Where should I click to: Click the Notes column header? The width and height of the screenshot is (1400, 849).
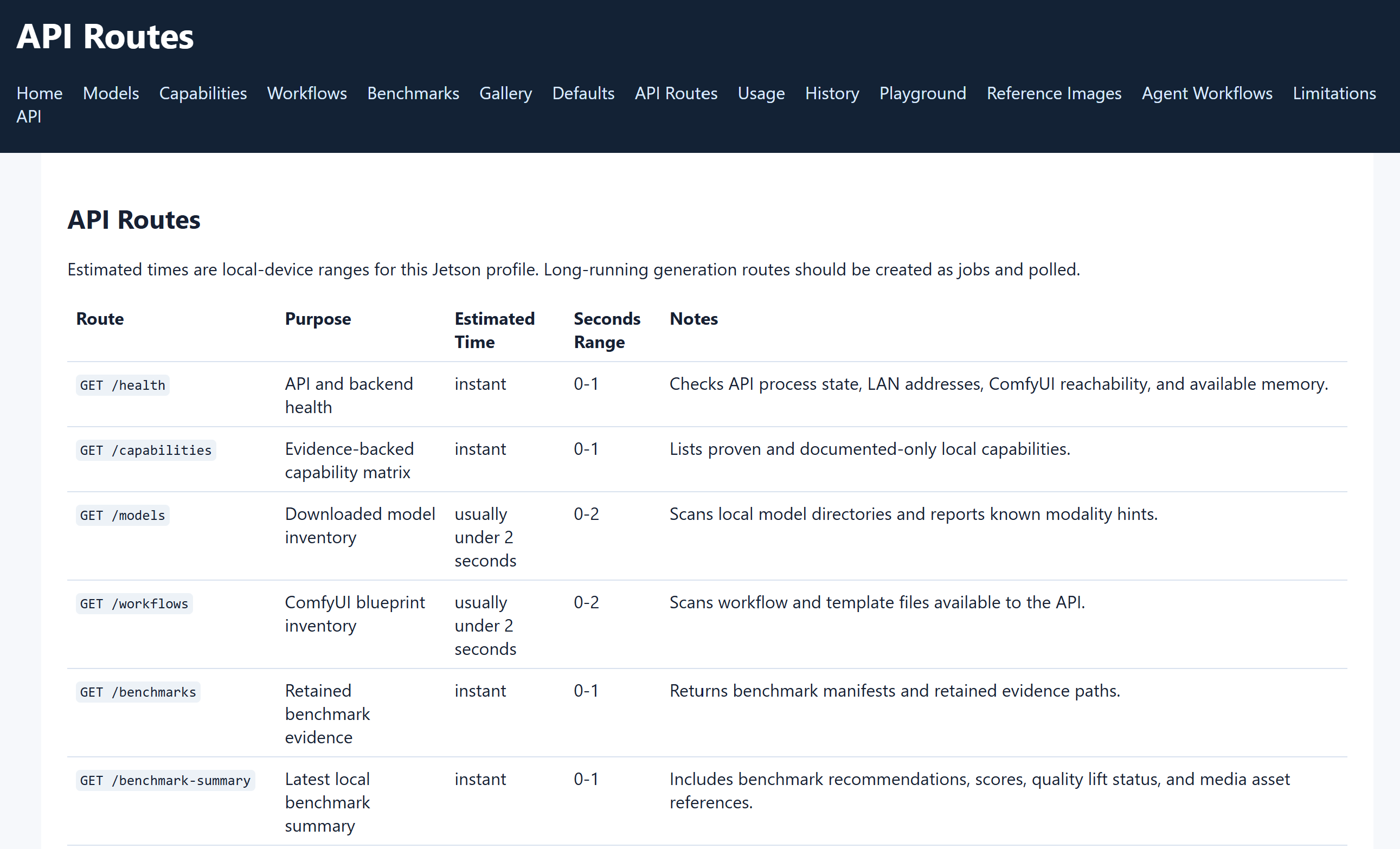(693, 319)
